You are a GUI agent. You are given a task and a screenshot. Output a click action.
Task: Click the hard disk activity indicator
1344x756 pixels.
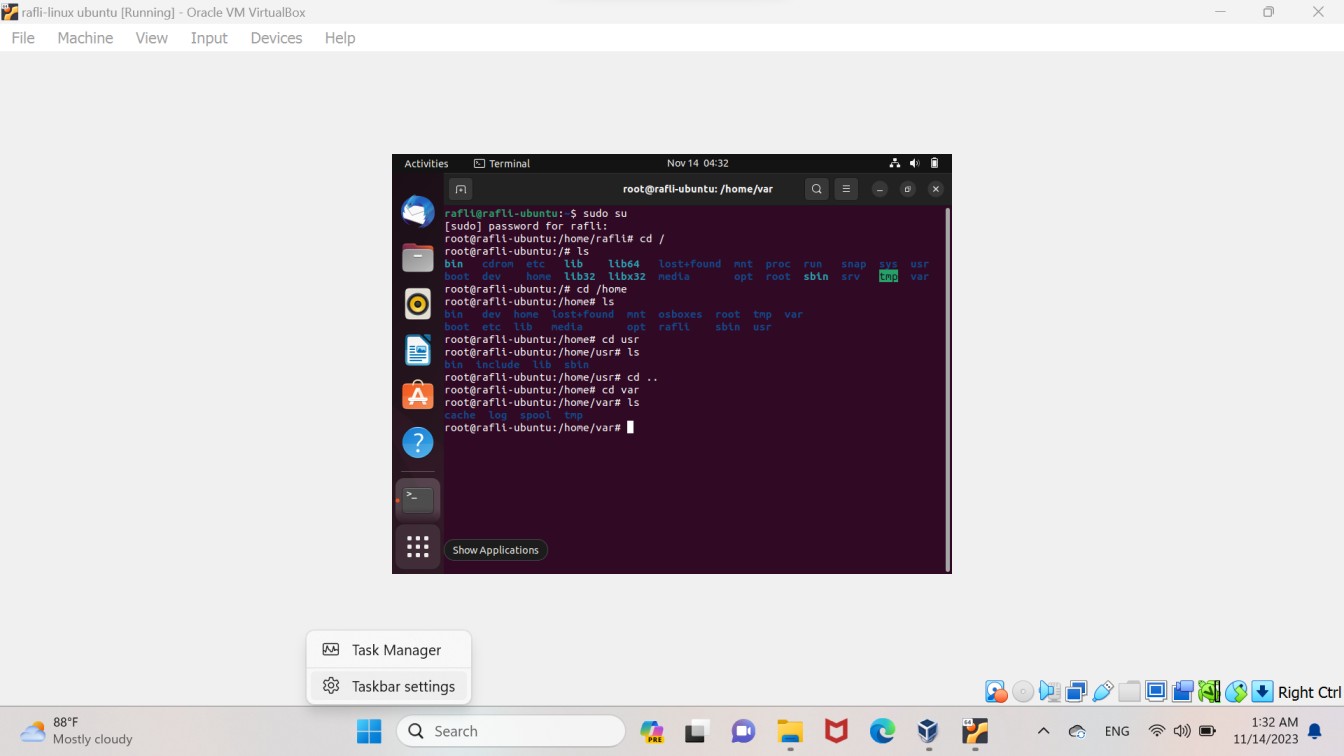[996, 691]
